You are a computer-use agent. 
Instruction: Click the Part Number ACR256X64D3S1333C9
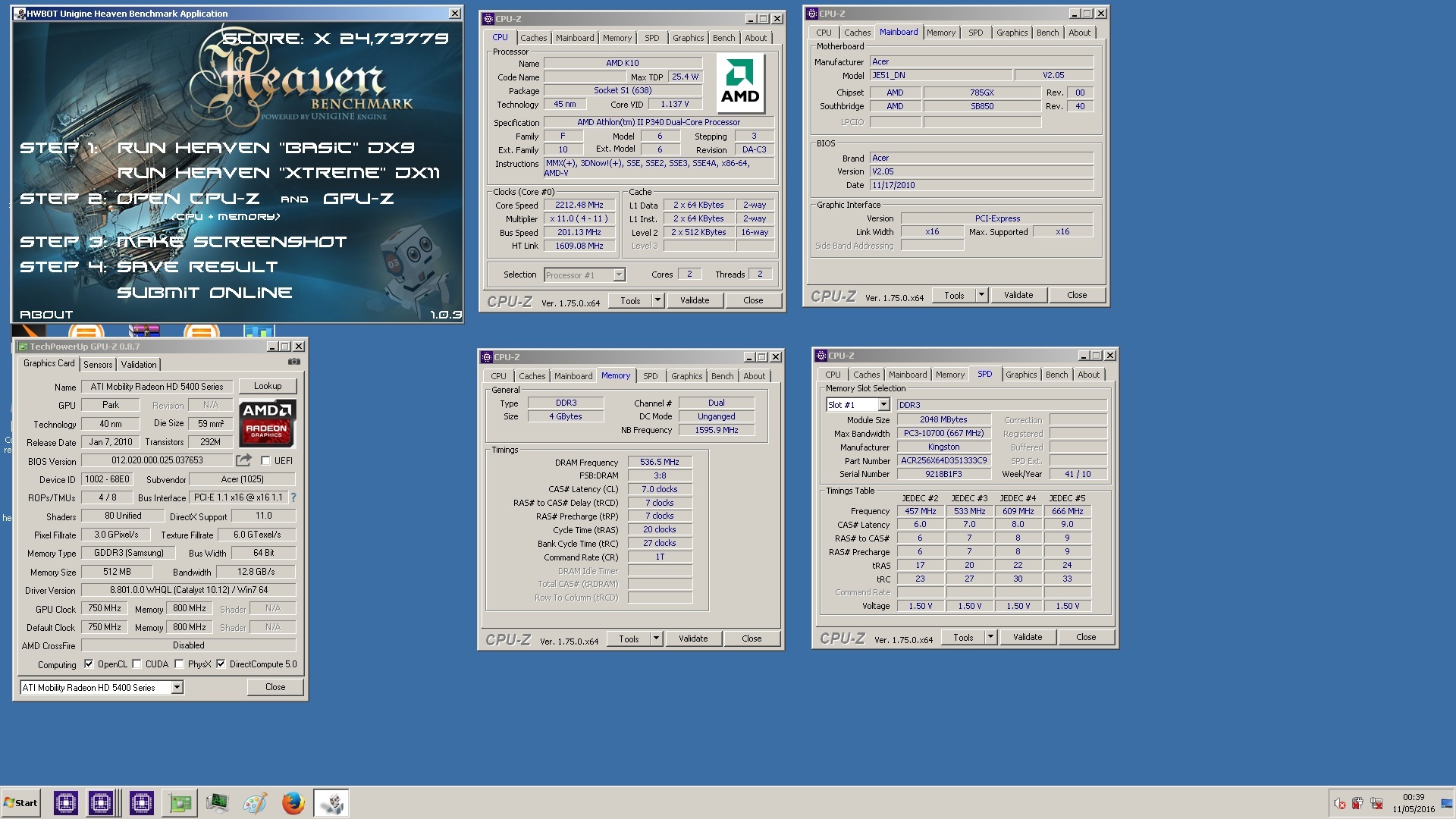(944, 460)
